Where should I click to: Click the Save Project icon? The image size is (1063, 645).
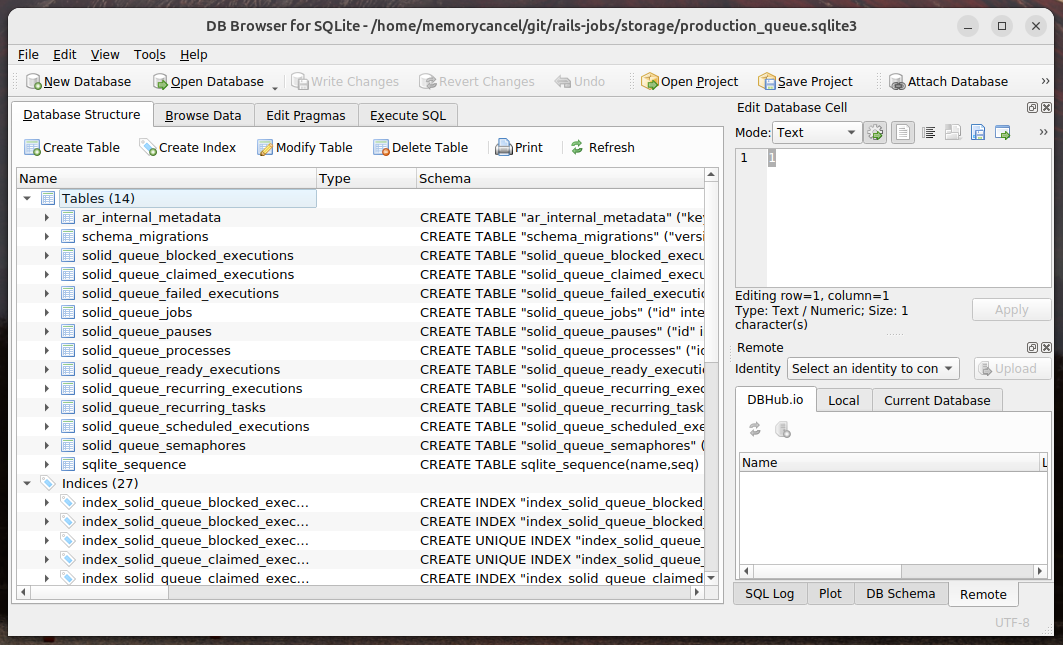[767, 81]
